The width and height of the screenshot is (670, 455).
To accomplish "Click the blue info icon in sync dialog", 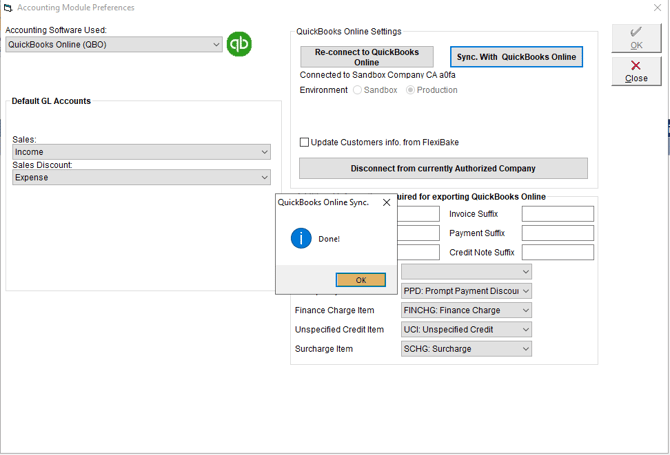I will 301,238.
